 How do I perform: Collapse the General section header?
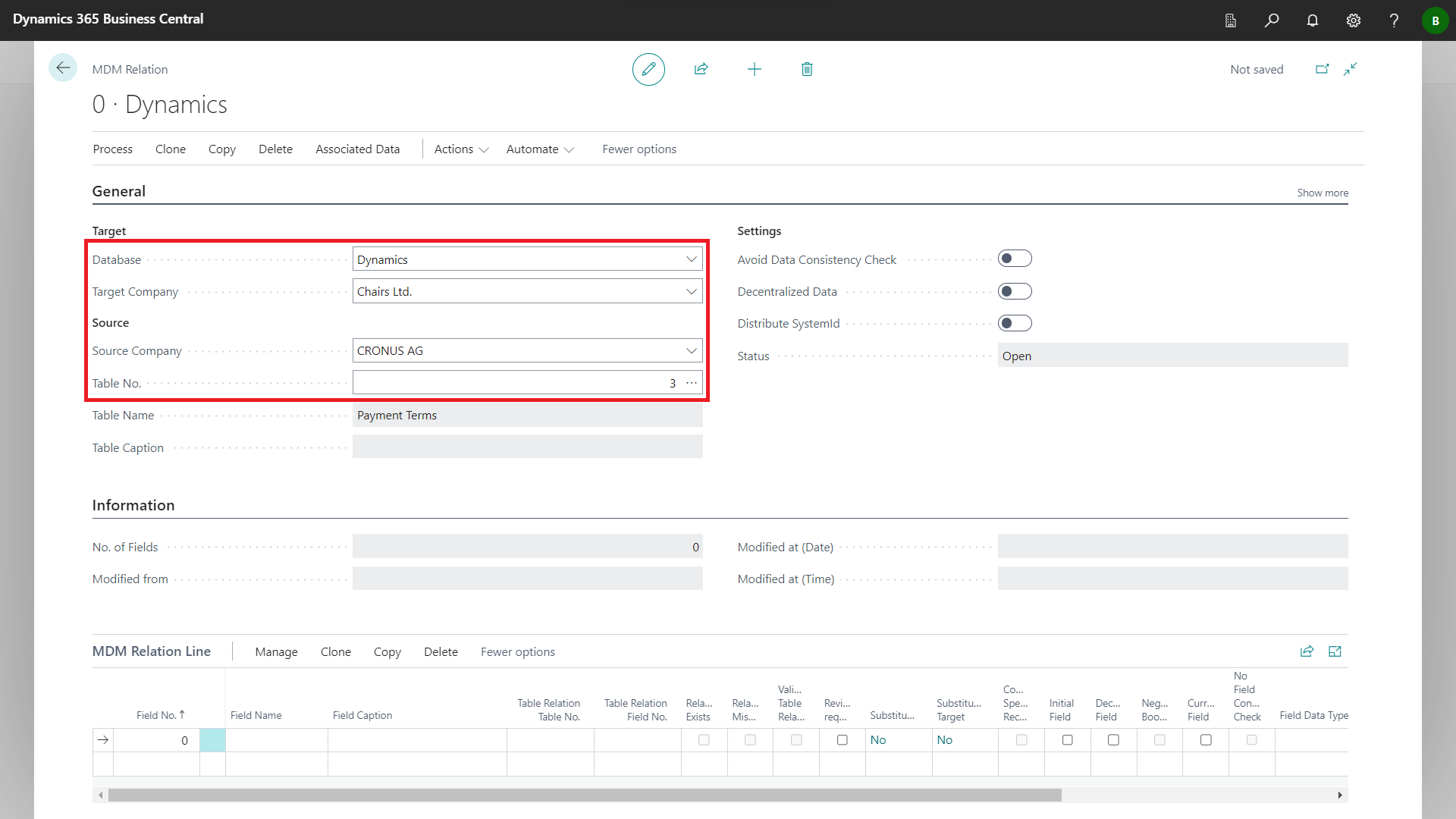point(118,191)
